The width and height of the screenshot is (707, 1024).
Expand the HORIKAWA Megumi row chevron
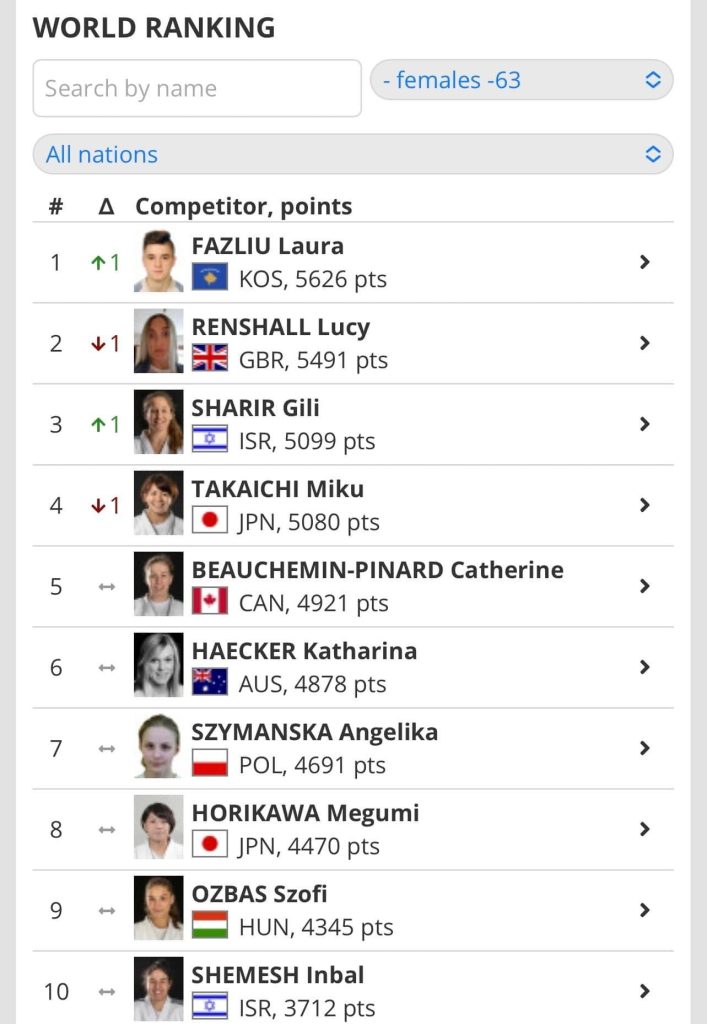tap(645, 829)
